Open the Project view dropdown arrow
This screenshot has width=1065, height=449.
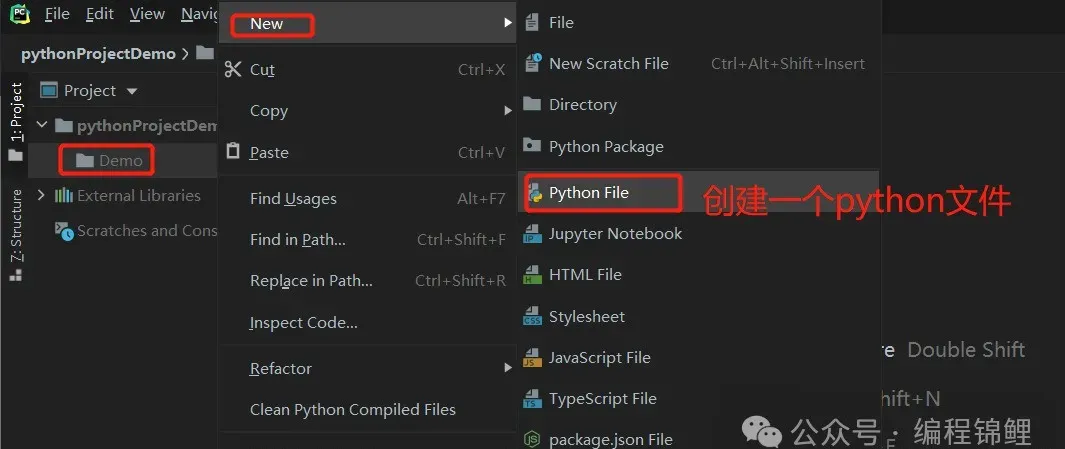[132, 91]
